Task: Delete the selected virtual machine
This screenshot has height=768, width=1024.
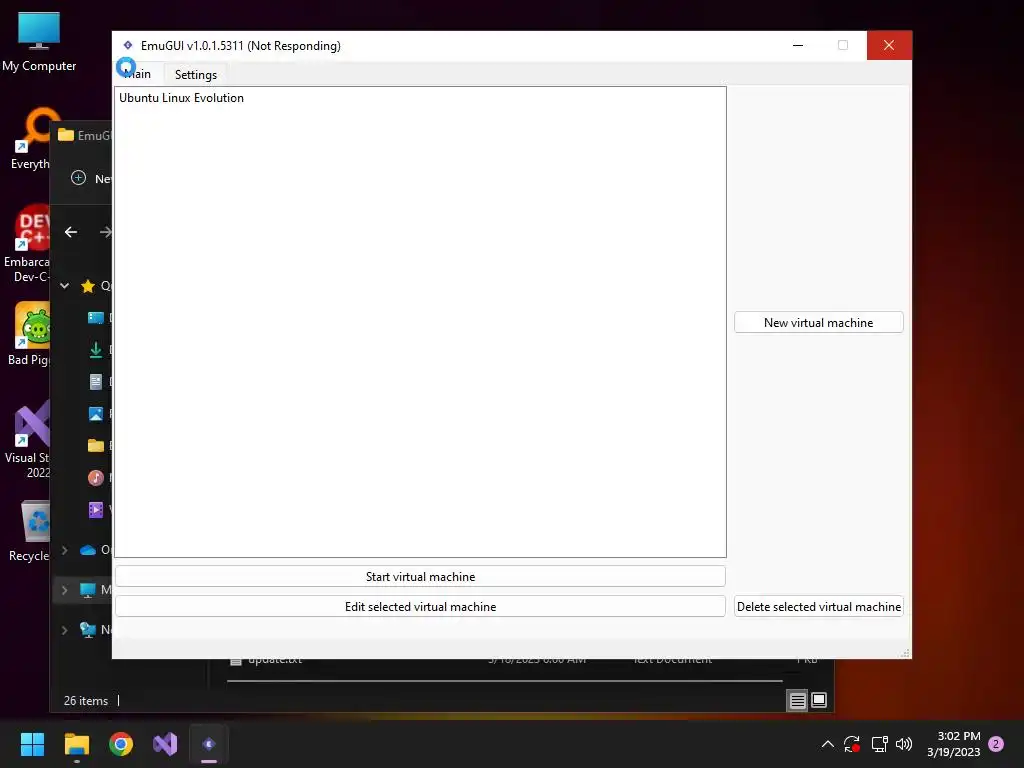Action: tap(818, 607)
